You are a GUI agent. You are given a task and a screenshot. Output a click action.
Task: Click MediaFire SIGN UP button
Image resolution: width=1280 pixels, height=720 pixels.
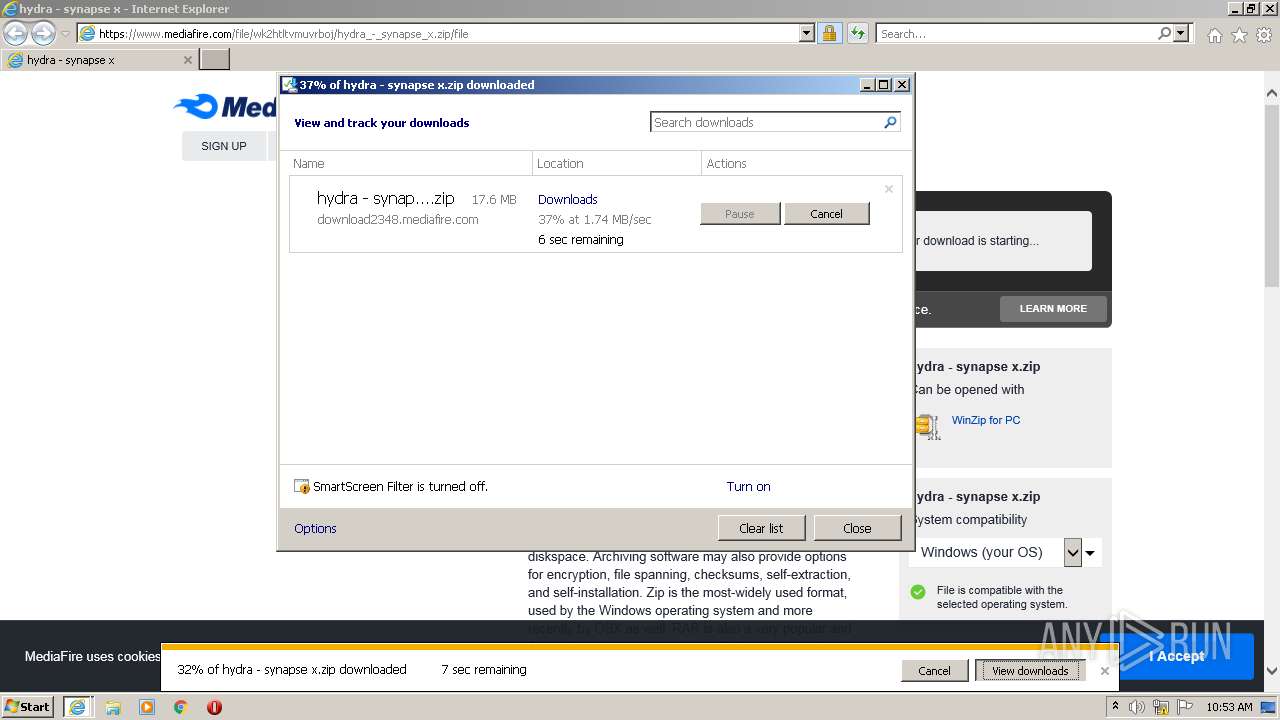tap(224, 146)
